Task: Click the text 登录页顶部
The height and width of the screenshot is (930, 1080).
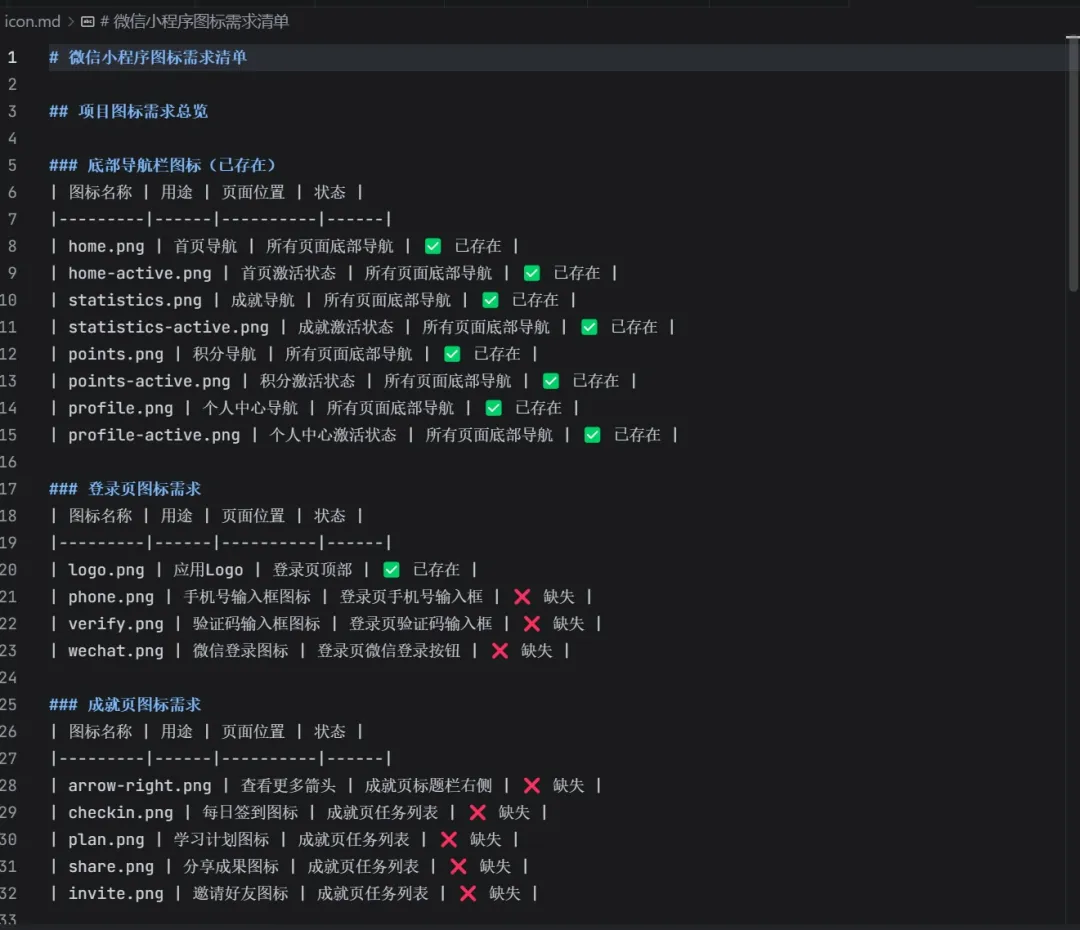Action: (312, 570)
